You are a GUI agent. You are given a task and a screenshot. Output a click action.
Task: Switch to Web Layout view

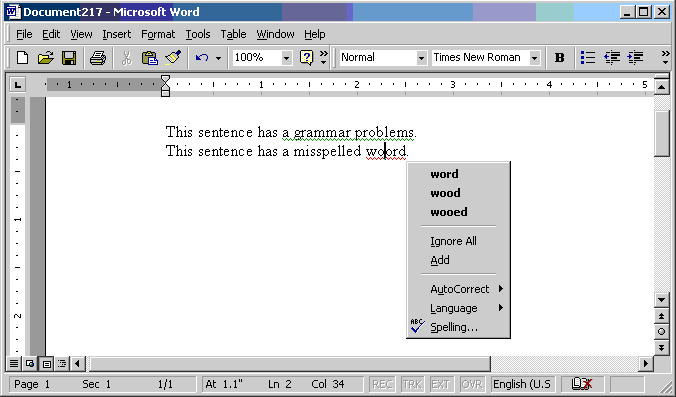pos(30,364)
